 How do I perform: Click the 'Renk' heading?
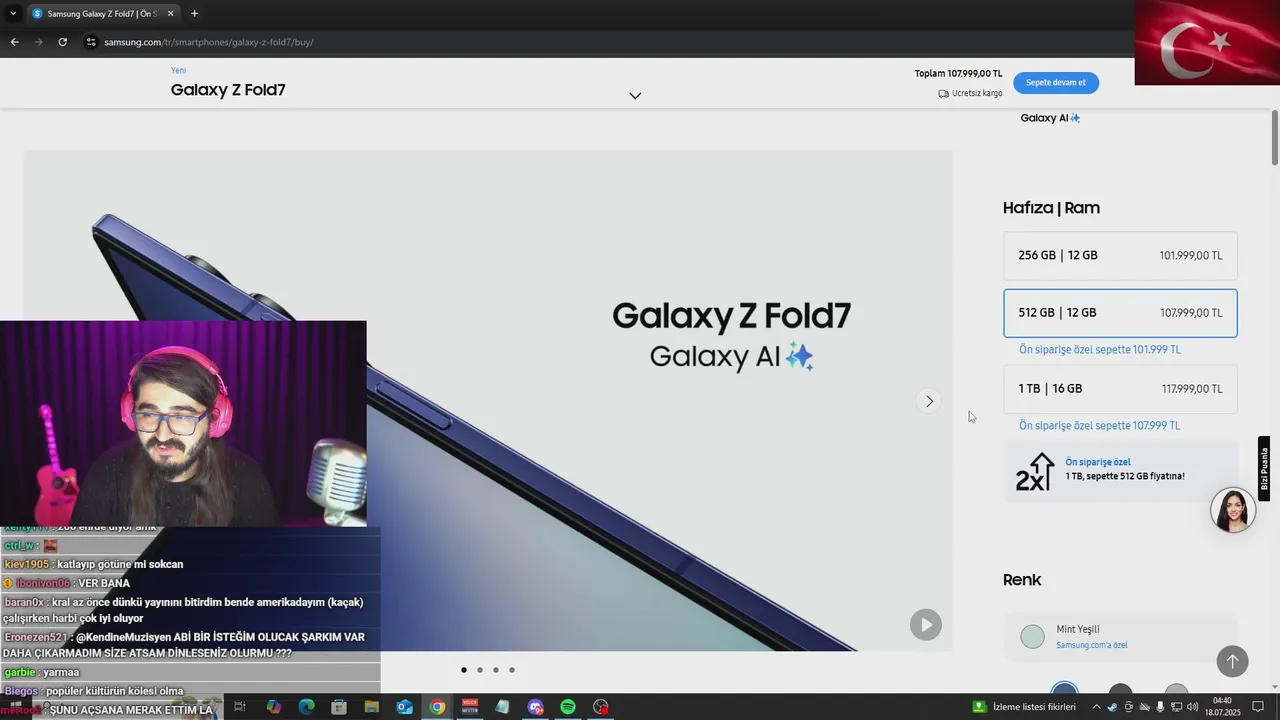[x=1022, y=580]
